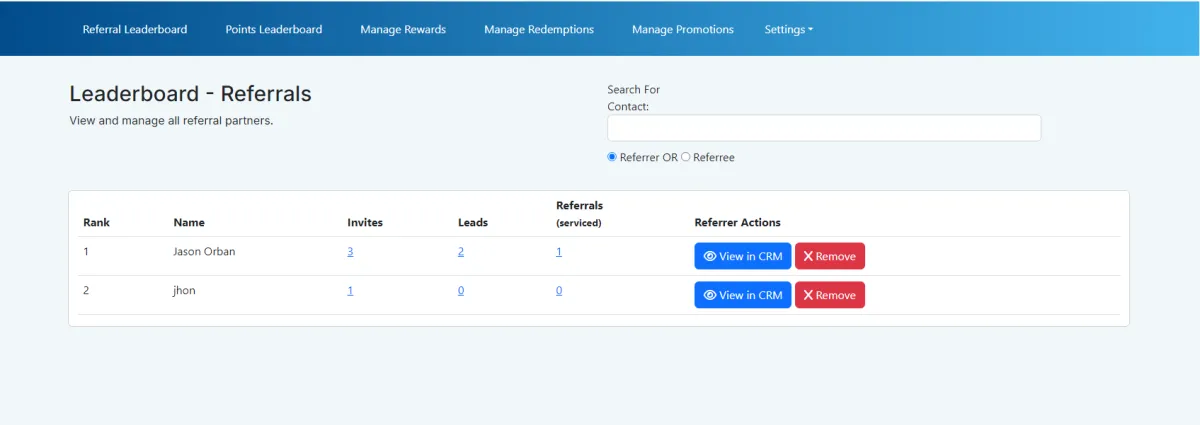Open Jason Orban's invites count link
Screen dimensions: 1200x425
click(x=350, y=252)
